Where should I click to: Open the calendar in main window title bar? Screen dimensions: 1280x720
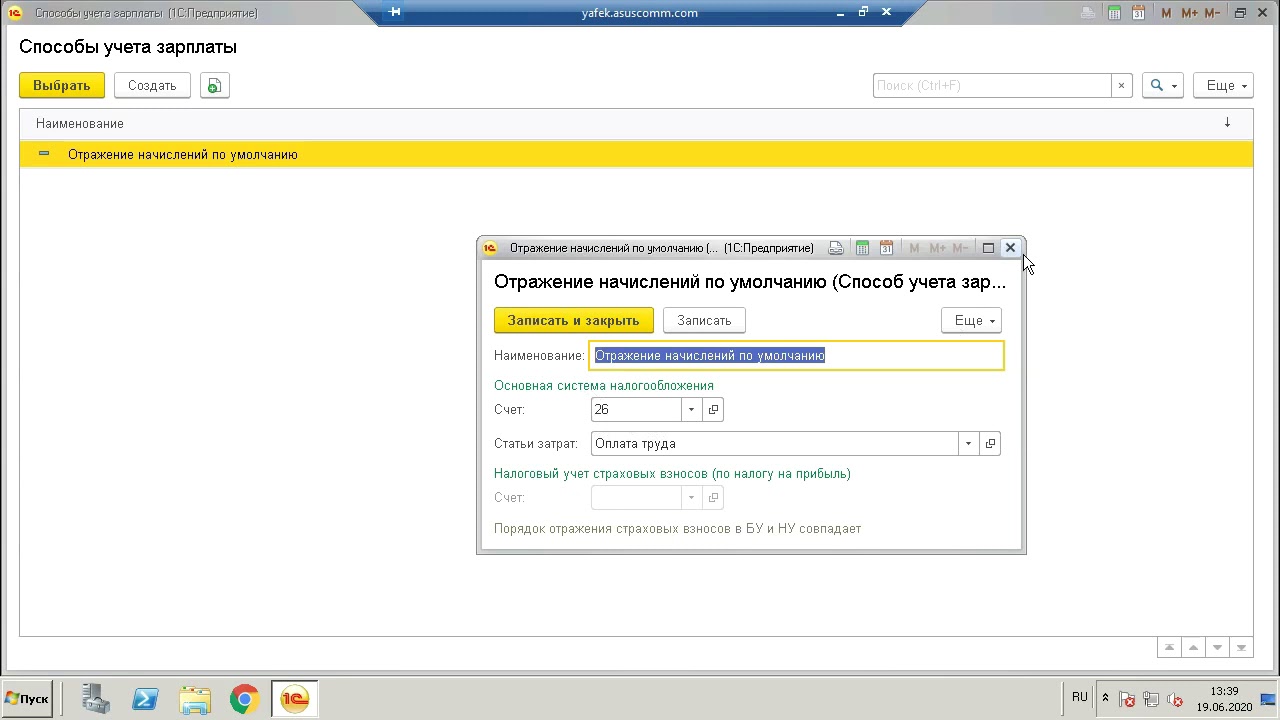pos(1139,13)
